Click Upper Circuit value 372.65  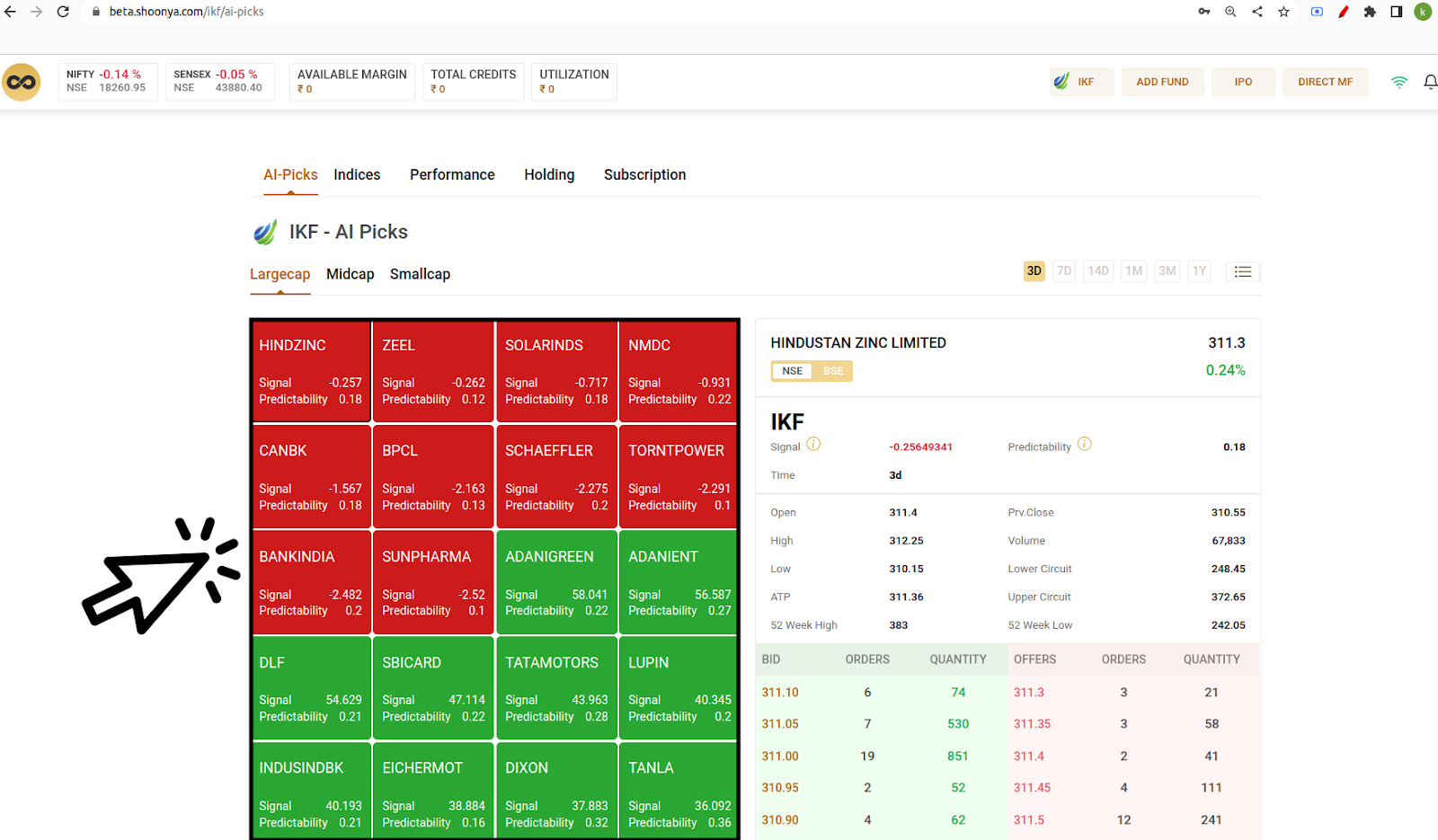tap(1228, 597)
